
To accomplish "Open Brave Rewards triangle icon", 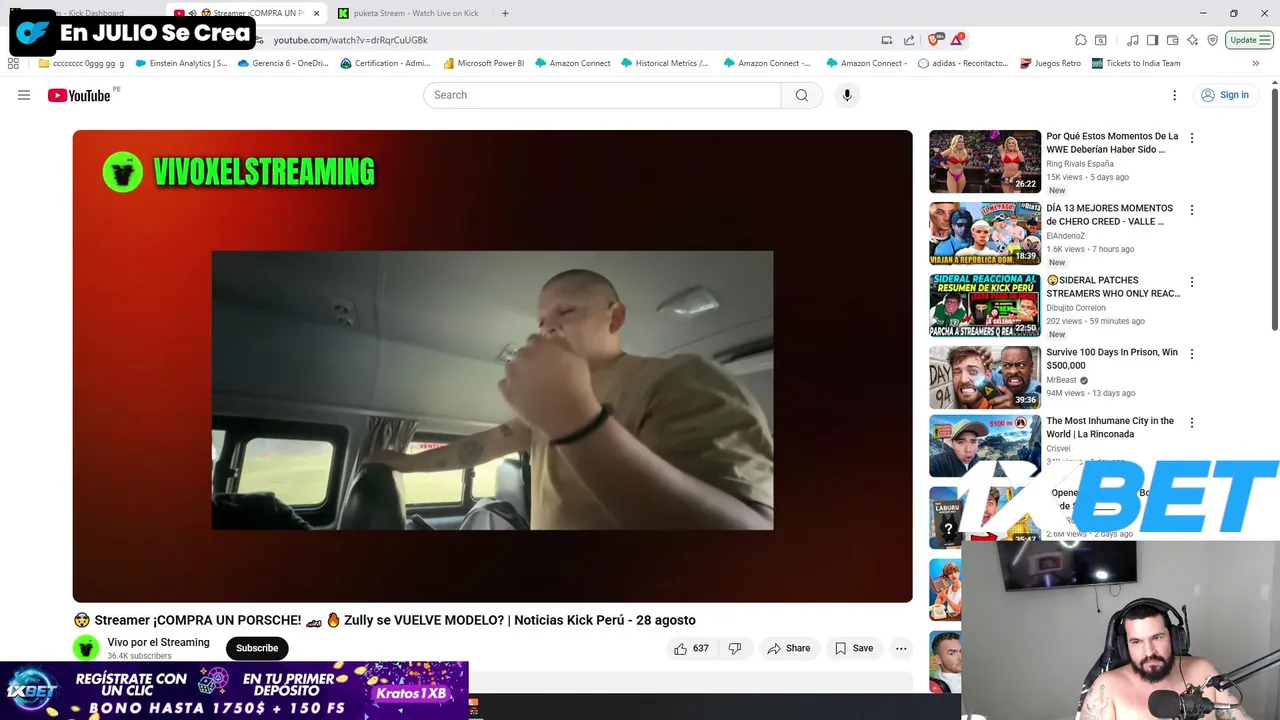I will (957, 40).
